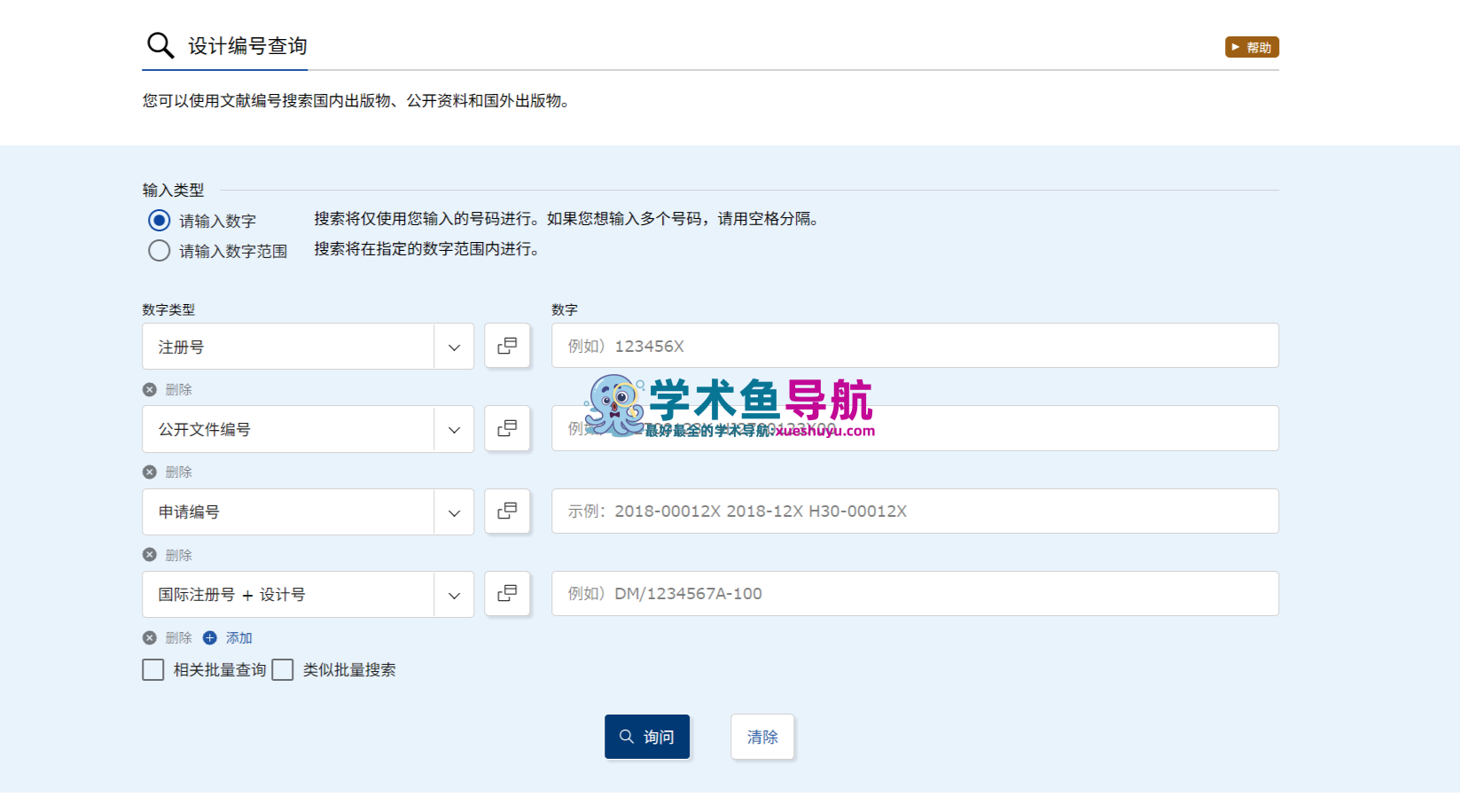
Task: Focus the 2018-00012X example input field
Action: (915, 511)
